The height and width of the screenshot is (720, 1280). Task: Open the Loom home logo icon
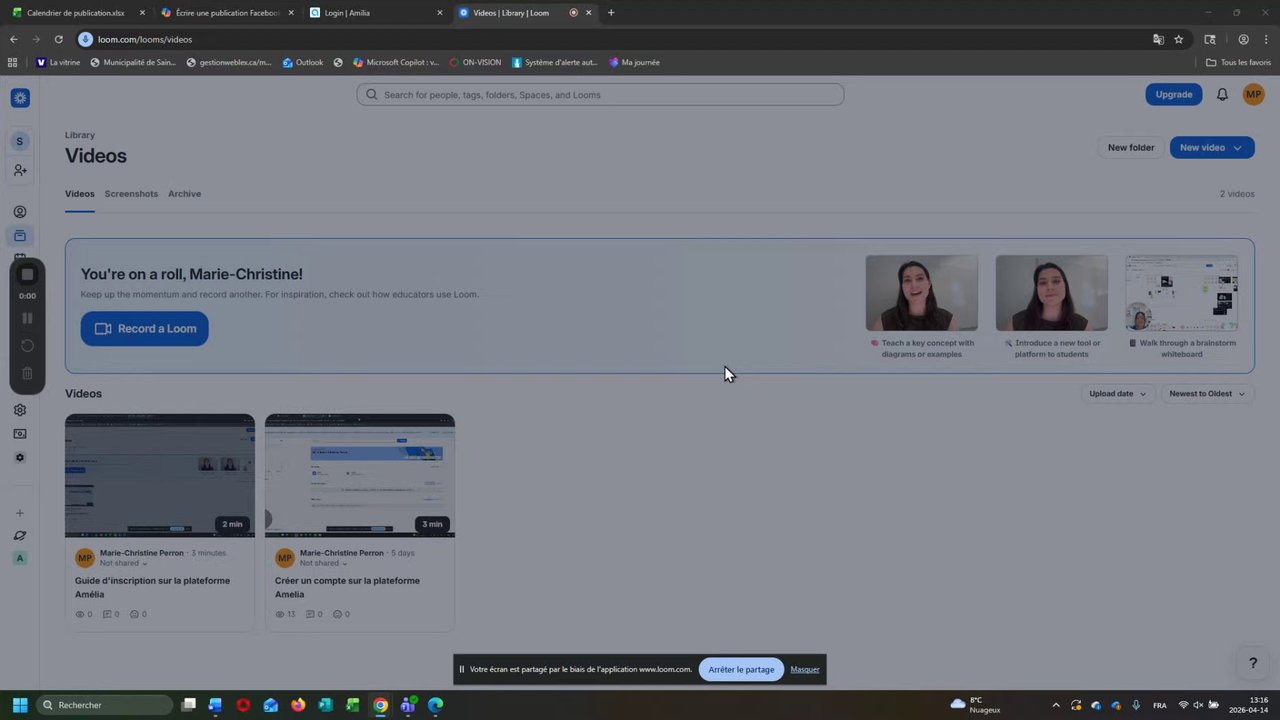pyautogui.click(x=20, y=97)
